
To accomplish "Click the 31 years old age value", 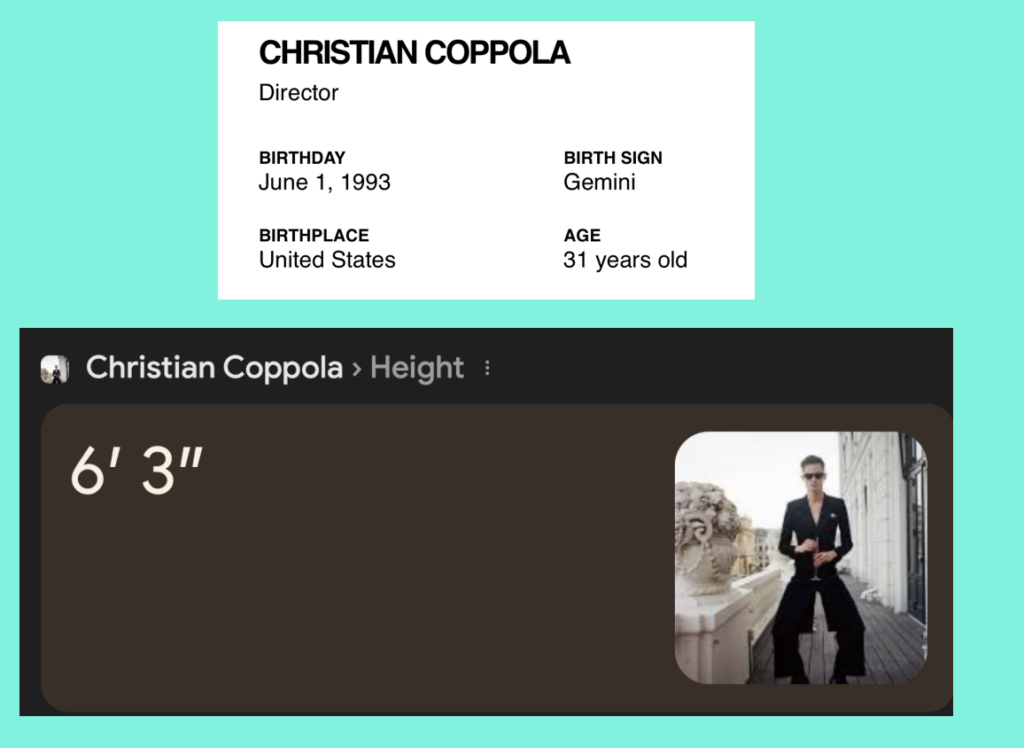I will click(x=625, y=260).
